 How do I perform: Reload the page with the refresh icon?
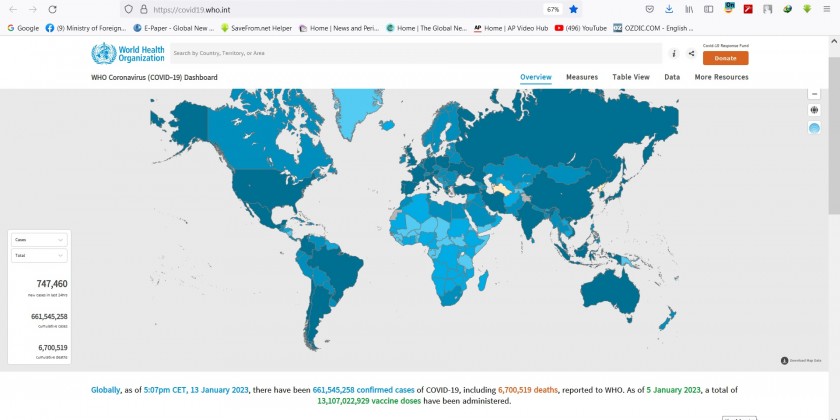click(55, 9)
